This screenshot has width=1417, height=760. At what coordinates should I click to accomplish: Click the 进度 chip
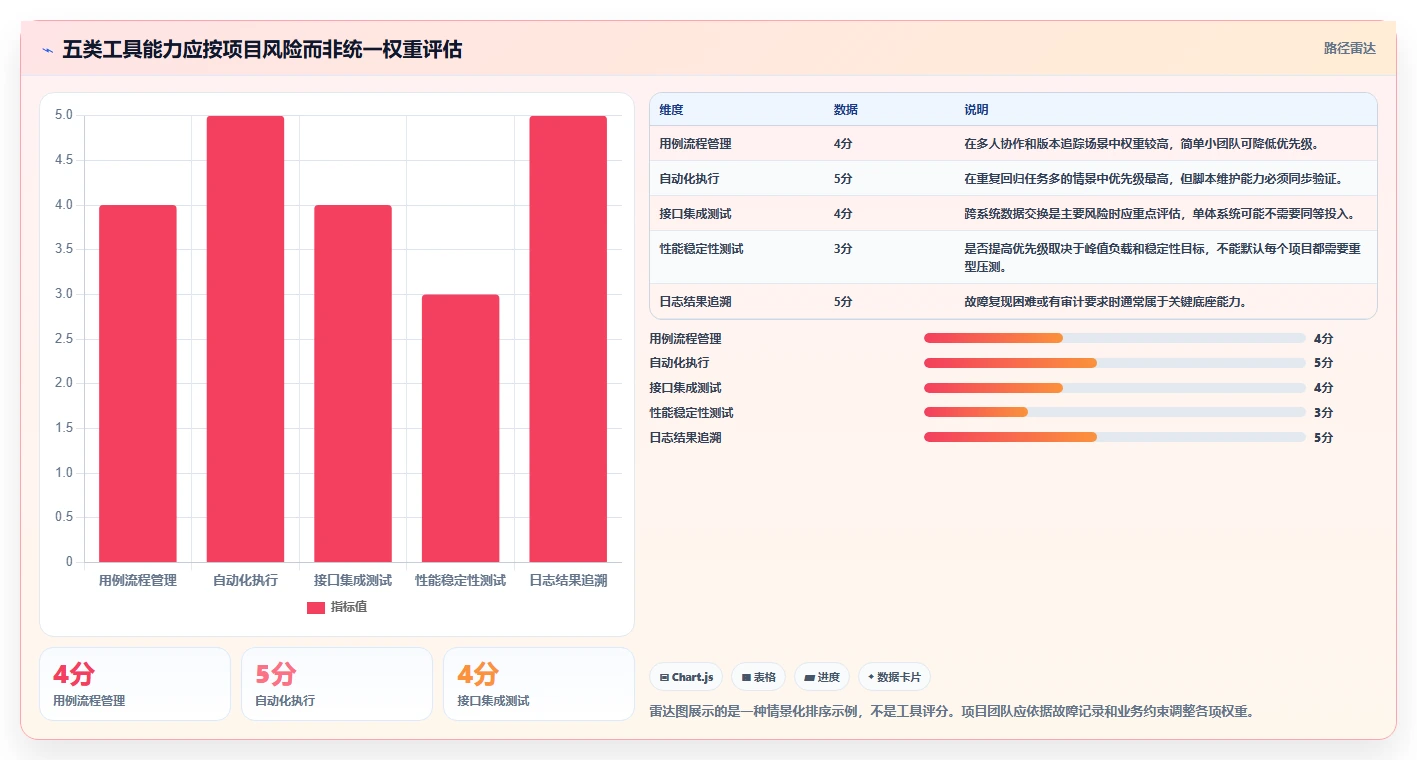point(822,677)
